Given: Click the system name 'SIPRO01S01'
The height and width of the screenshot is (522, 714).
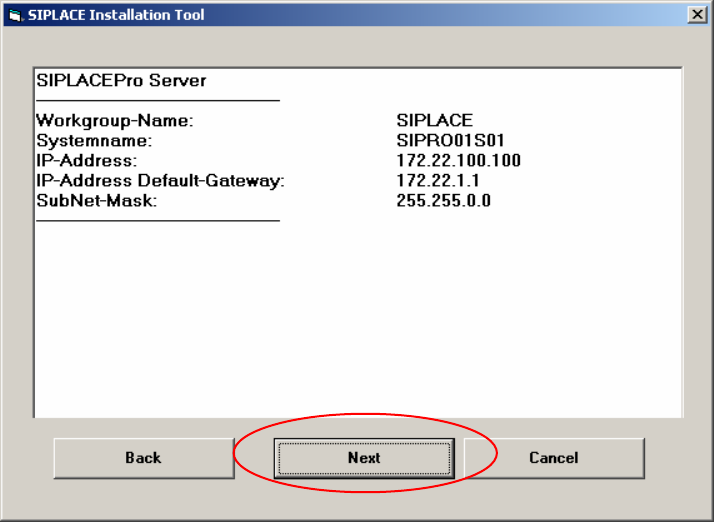Looking at the screenshot, I should tap(450, 141).
